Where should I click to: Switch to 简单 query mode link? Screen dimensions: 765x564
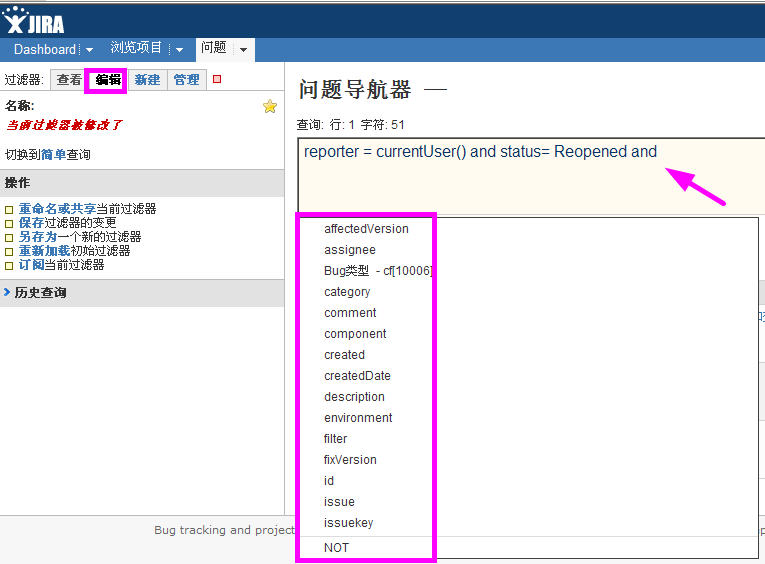pos(54,155)
